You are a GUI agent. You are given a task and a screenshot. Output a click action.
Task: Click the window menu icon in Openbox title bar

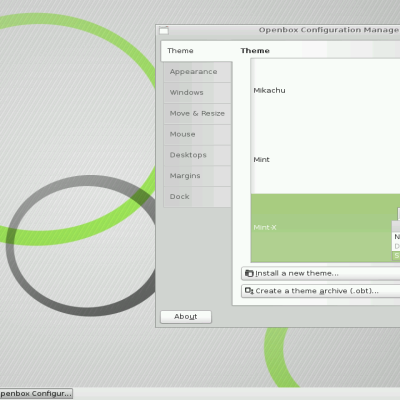[x=164, y=31]
